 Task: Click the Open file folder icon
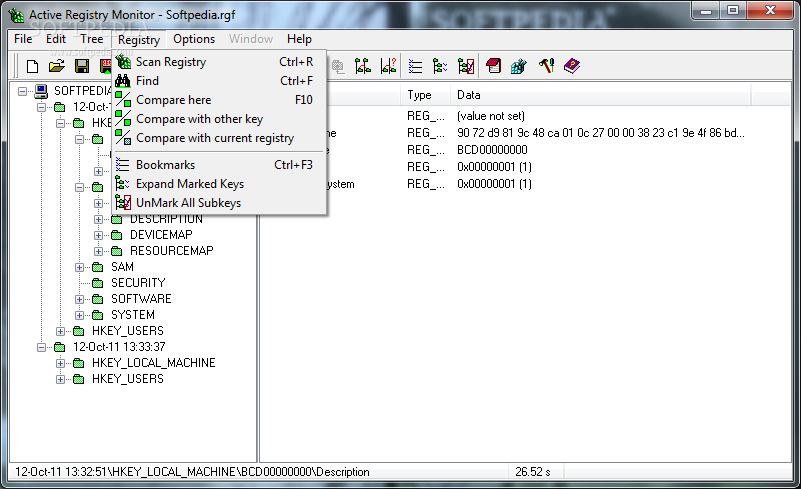click(x=57, y=66)
